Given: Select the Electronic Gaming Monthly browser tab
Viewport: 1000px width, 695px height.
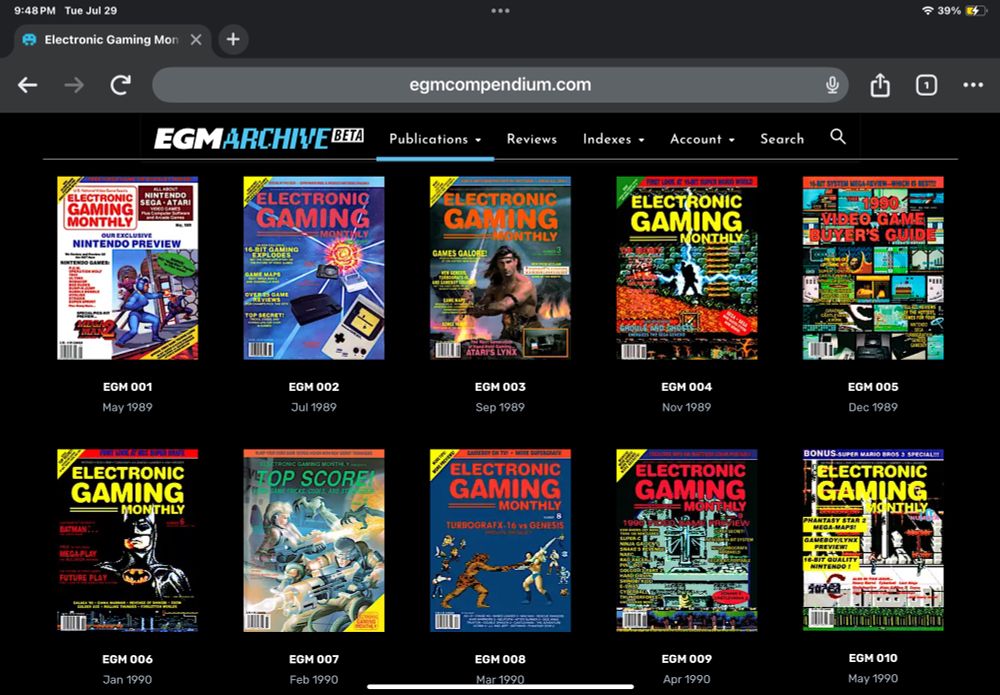Looking at the screenshot, I should pos(111,40).
